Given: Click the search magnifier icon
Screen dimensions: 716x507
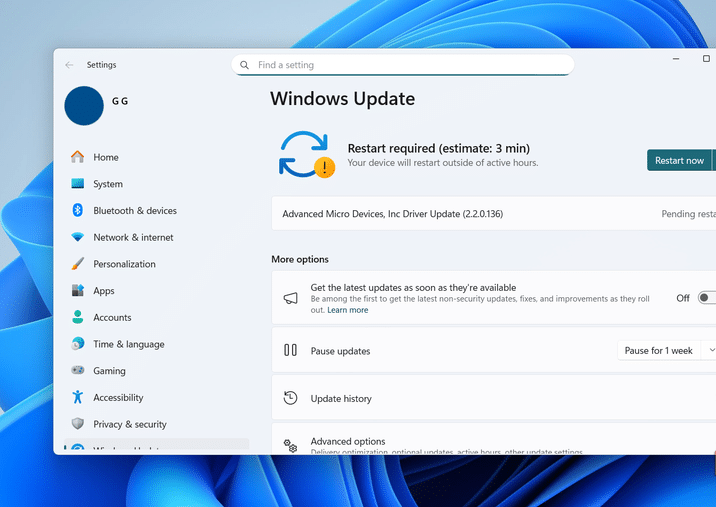Looking at the screenshot, I should pyautogui.click(x=244, y=65).
